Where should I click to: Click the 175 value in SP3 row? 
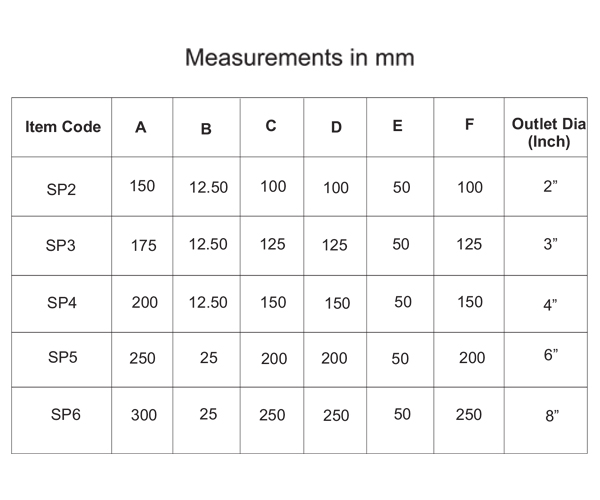coord(143,246)
